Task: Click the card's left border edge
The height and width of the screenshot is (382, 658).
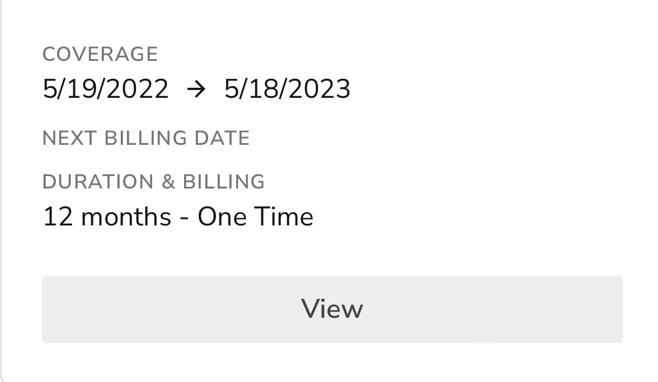Action: (1, 189)
